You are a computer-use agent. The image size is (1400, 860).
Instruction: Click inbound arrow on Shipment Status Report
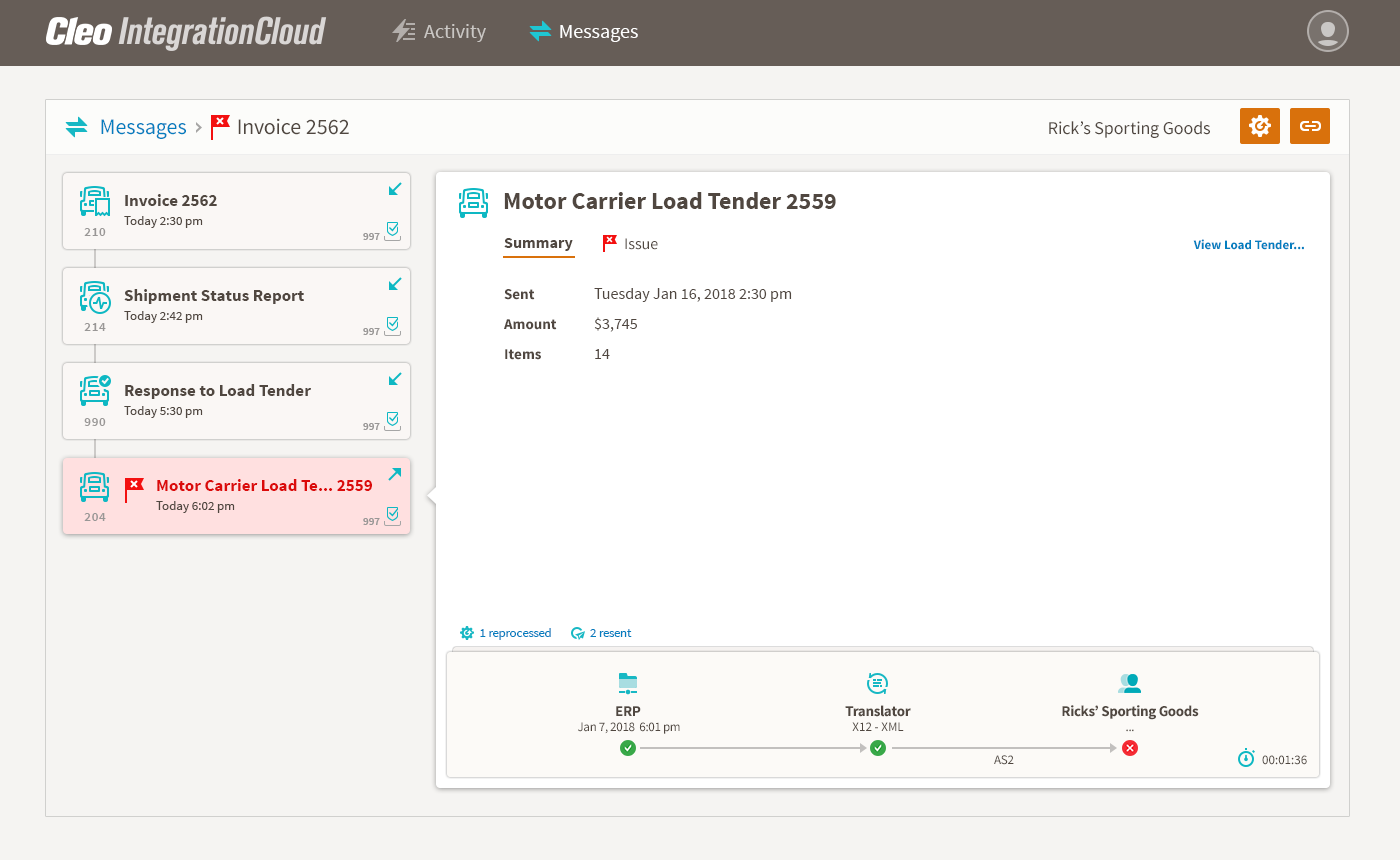point(395,284)
